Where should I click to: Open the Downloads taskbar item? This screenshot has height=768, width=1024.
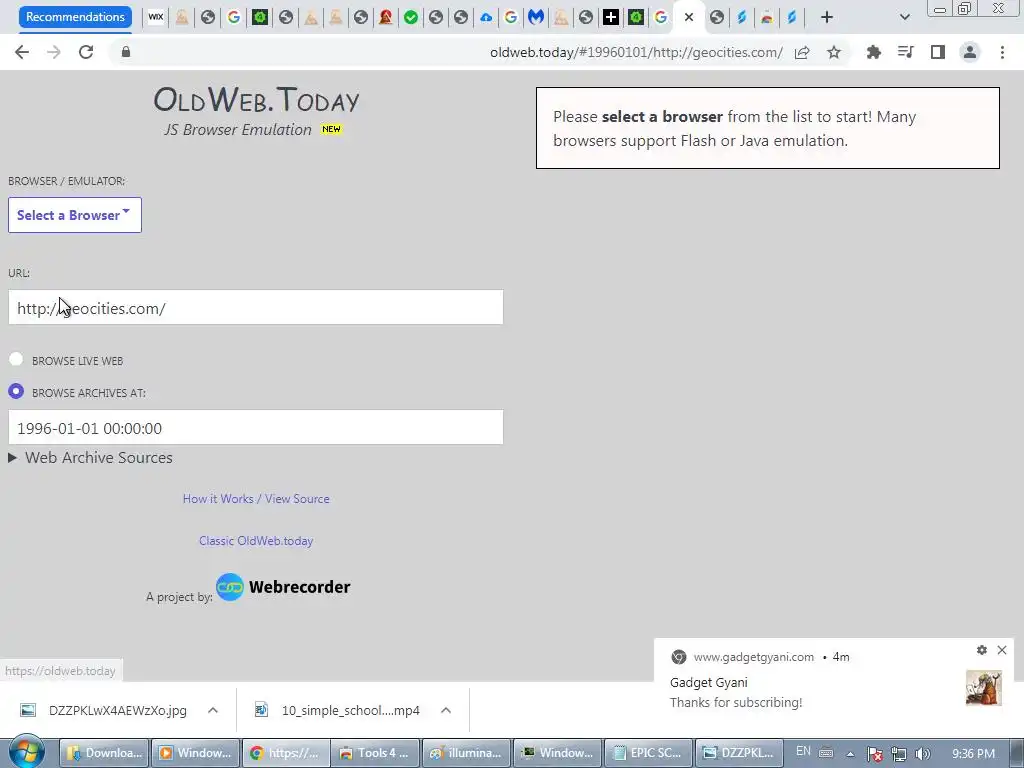104,753
